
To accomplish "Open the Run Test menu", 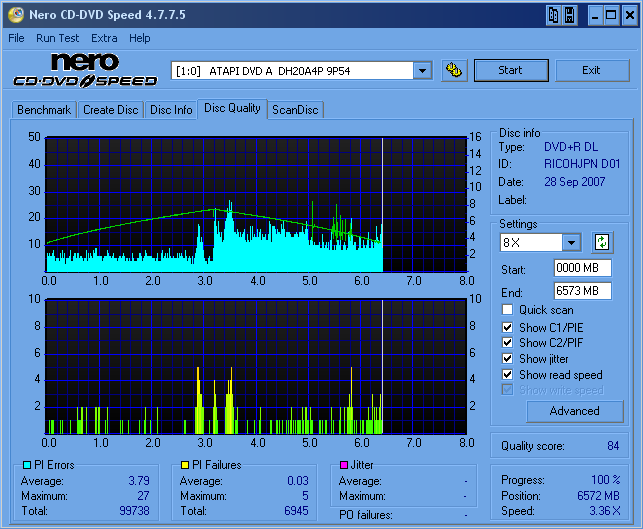I will [x=57, y=38].
